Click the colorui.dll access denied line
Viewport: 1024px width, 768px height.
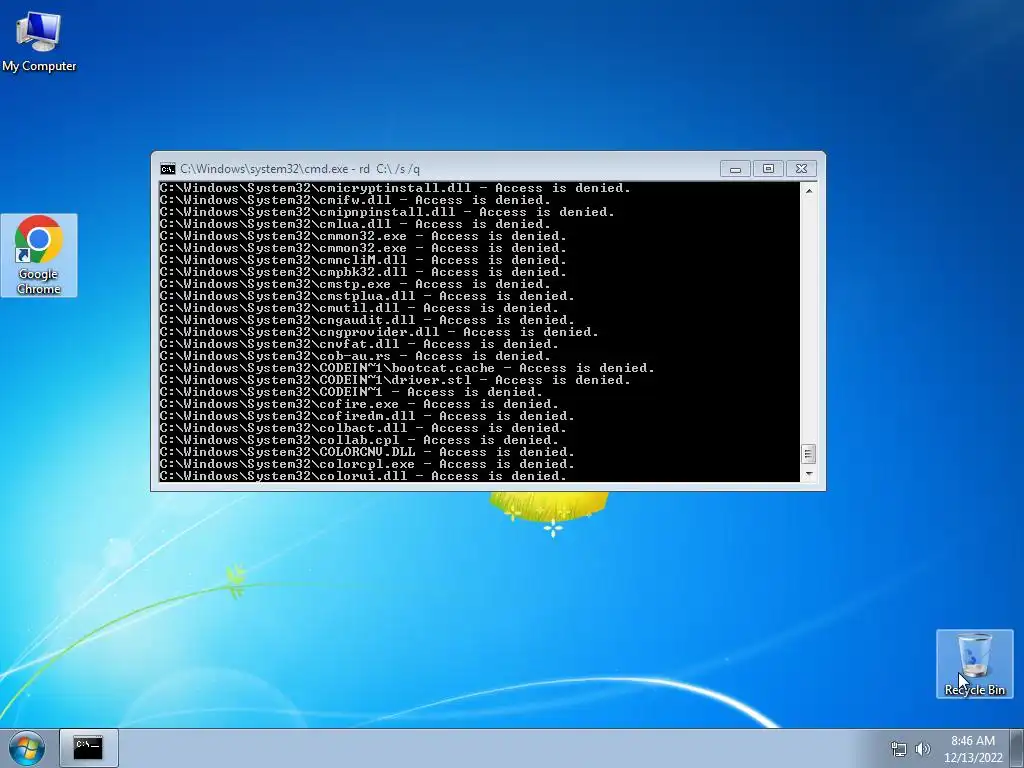tap(363, 476)
